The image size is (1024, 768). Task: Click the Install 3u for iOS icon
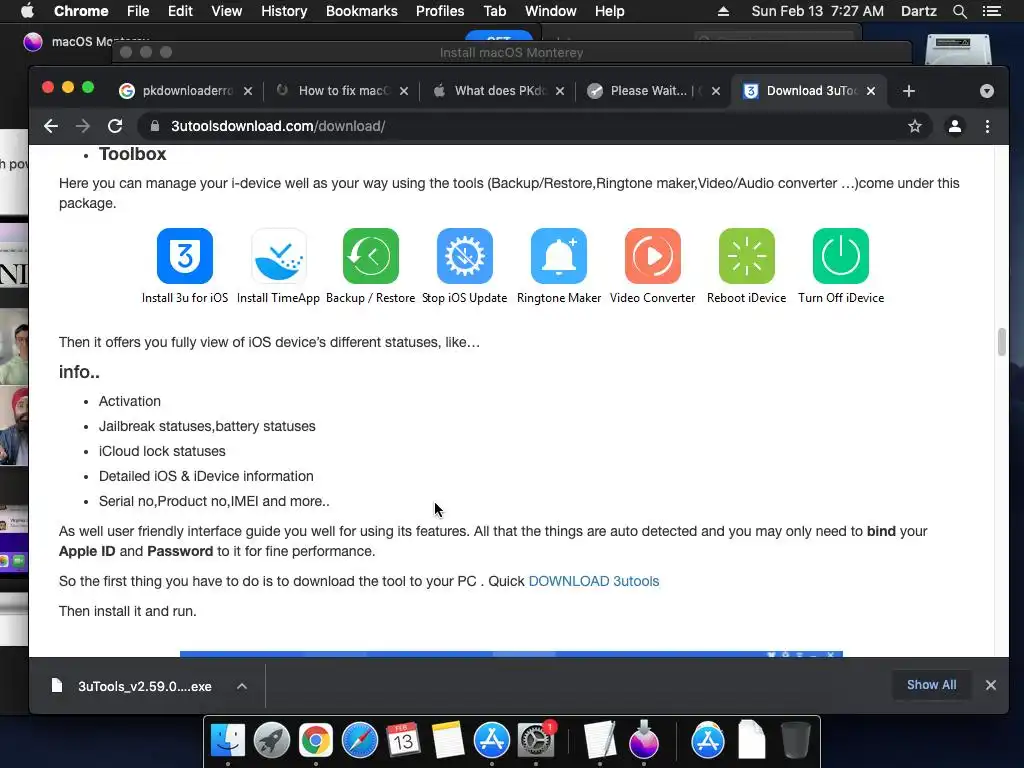pyautogui.click(x=185, y=255)
